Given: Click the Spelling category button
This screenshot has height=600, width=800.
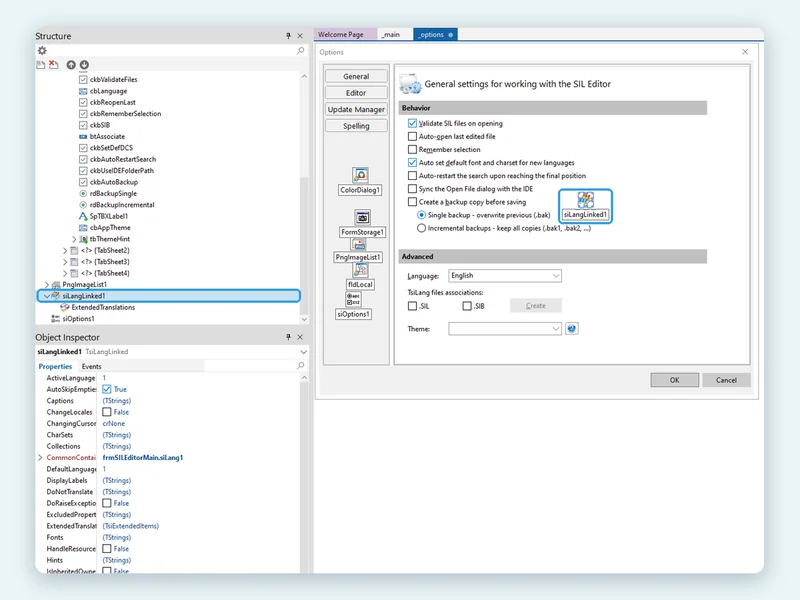Looking at the screenshot, I should tap(356, 126).
